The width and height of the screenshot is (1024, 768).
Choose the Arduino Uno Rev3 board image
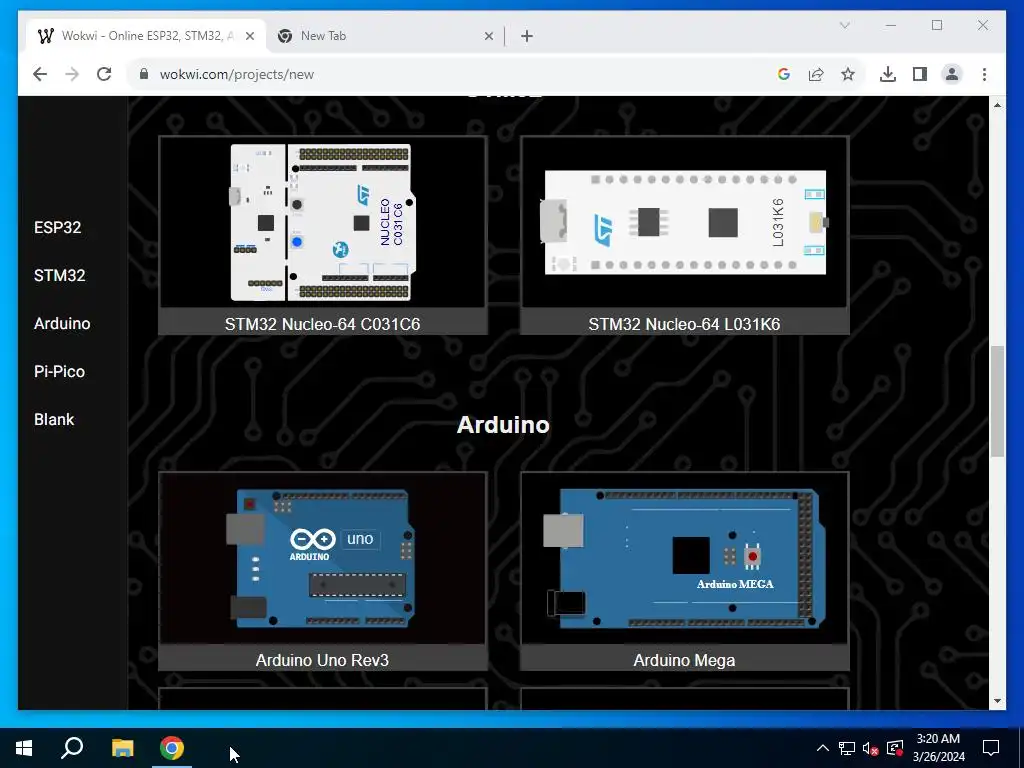click(x=323, y=558)
